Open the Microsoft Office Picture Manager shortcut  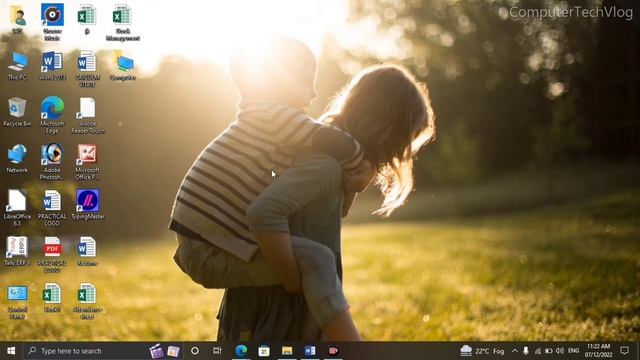87,162
